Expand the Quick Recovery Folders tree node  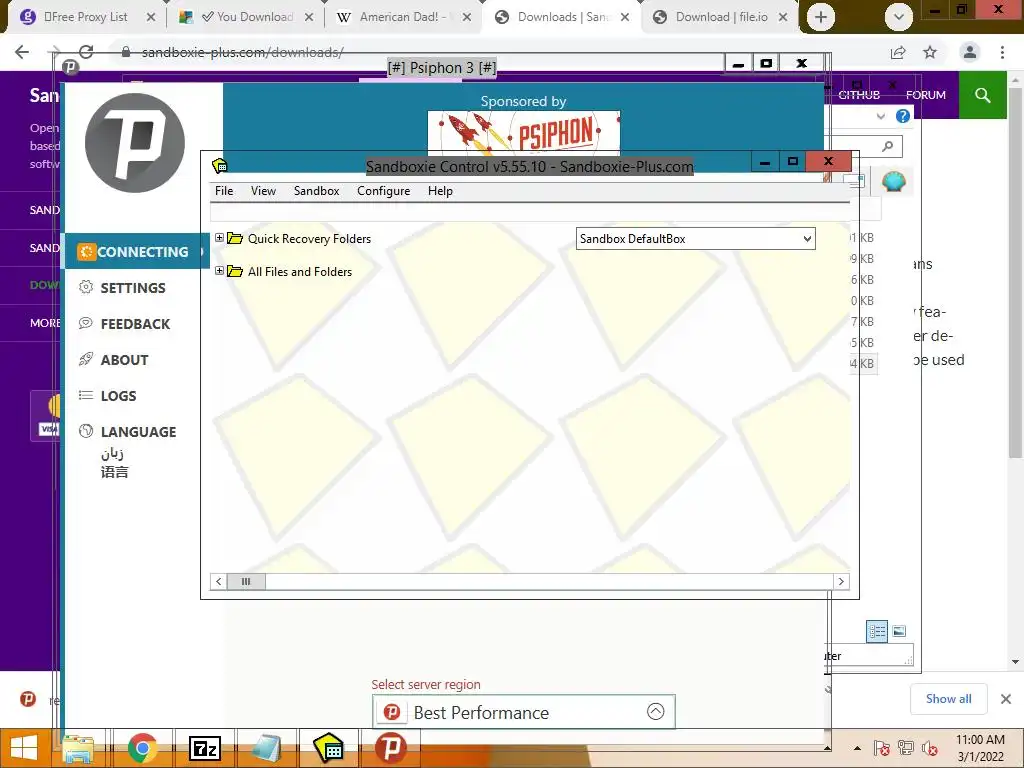coord(219,238)
